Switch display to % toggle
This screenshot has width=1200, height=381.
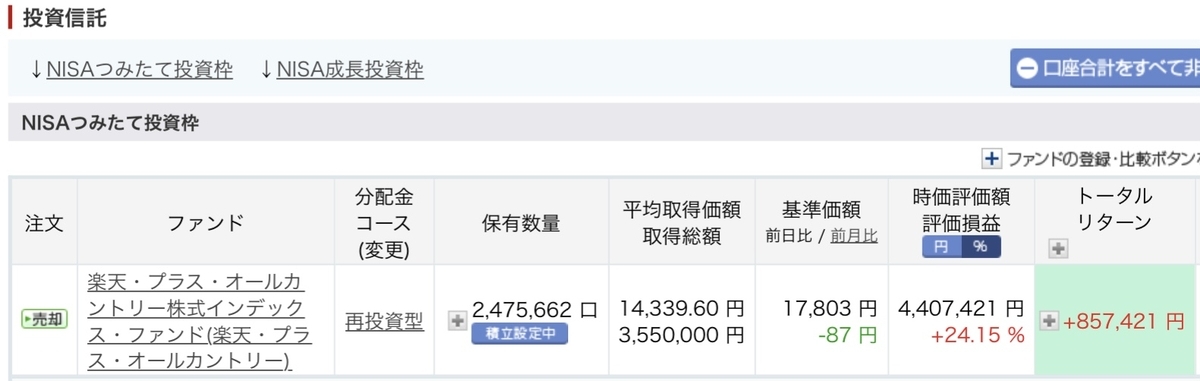[x=980, y=247]
